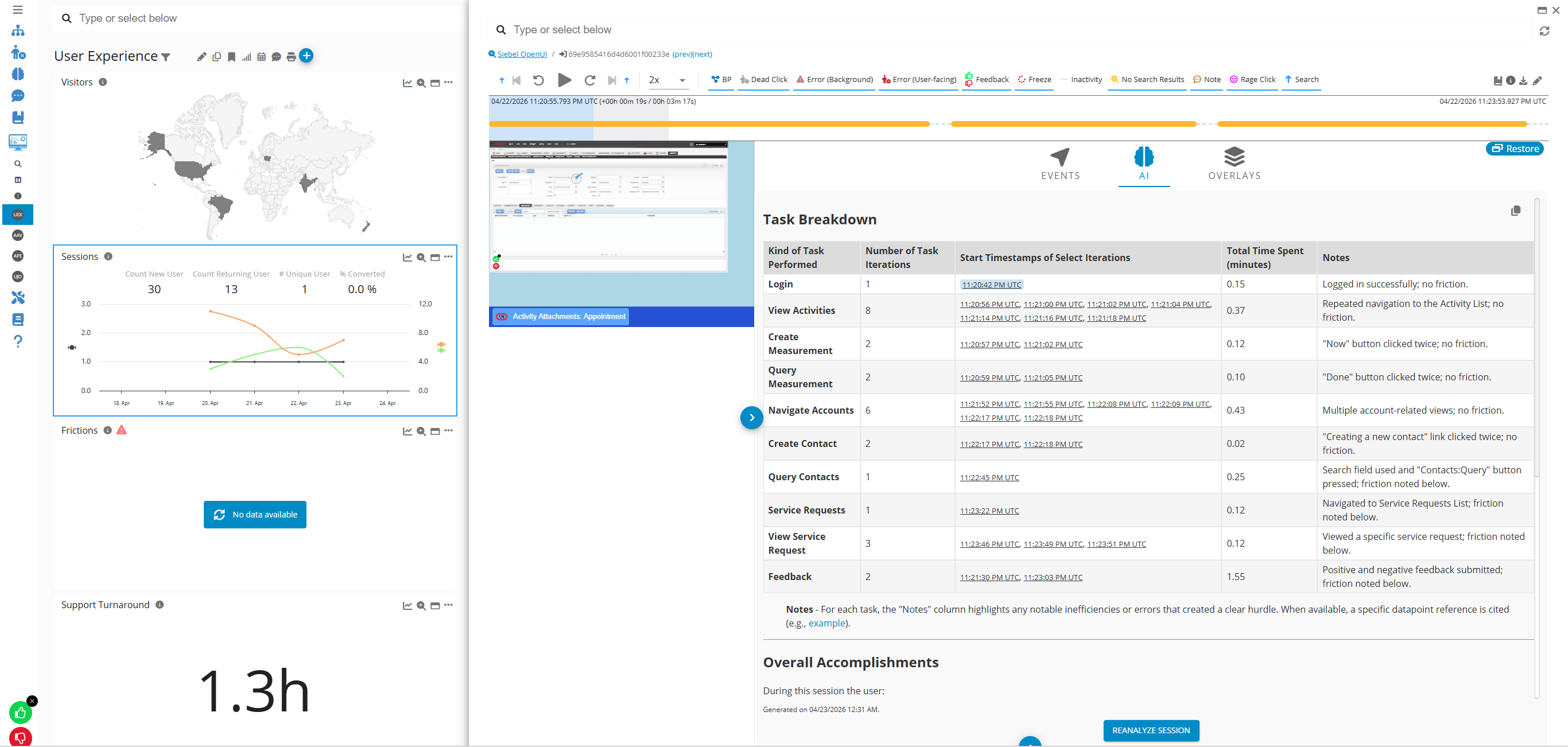Viewport: 1568px width, 747px height.
Task: Click the download session icon in toolbar
Action: (1523, 80)
